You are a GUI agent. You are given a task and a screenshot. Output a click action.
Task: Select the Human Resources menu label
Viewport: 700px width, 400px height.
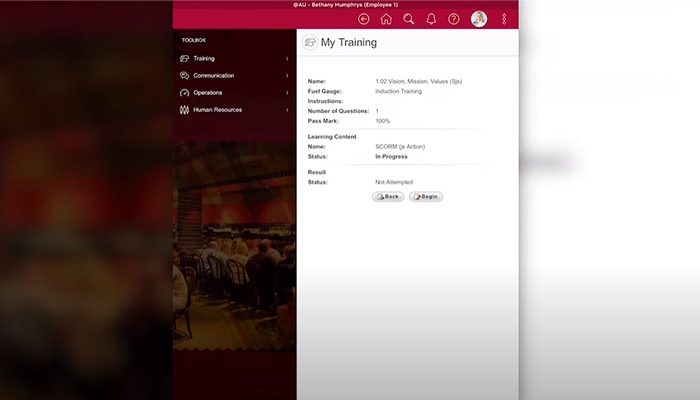(217, 110)
